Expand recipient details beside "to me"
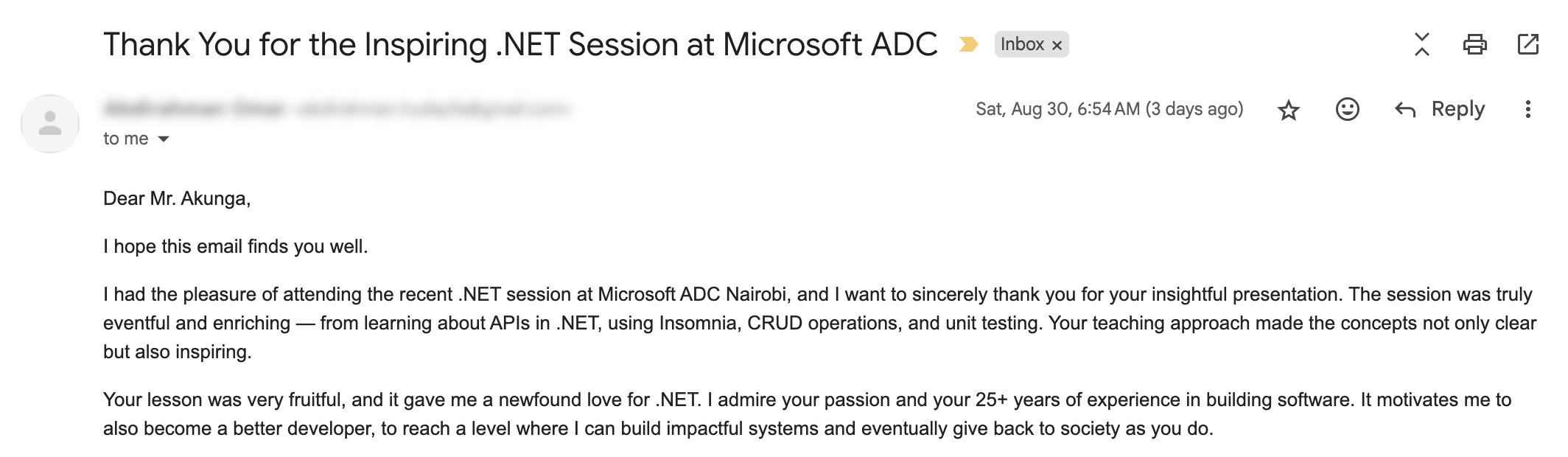This screenshot has width=1568, height=457. [164, 139]
